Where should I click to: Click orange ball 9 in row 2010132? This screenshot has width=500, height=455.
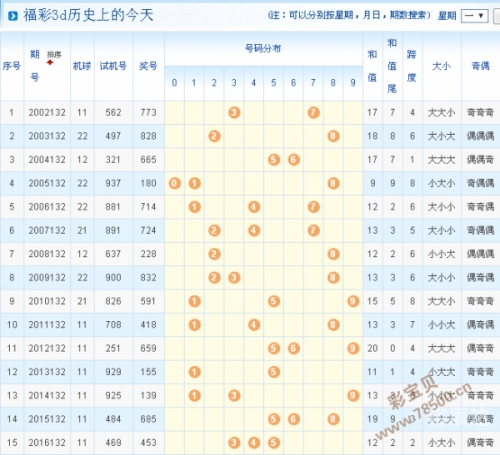click(x=353, y=301)
